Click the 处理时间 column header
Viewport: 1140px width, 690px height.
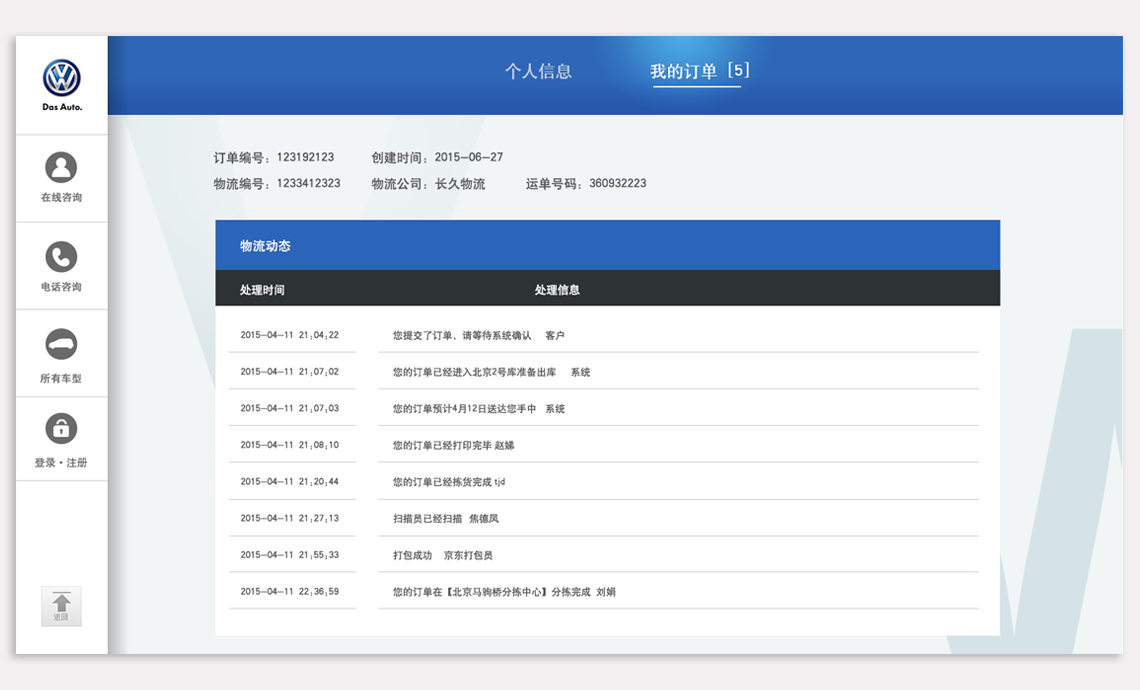[262, 290]
